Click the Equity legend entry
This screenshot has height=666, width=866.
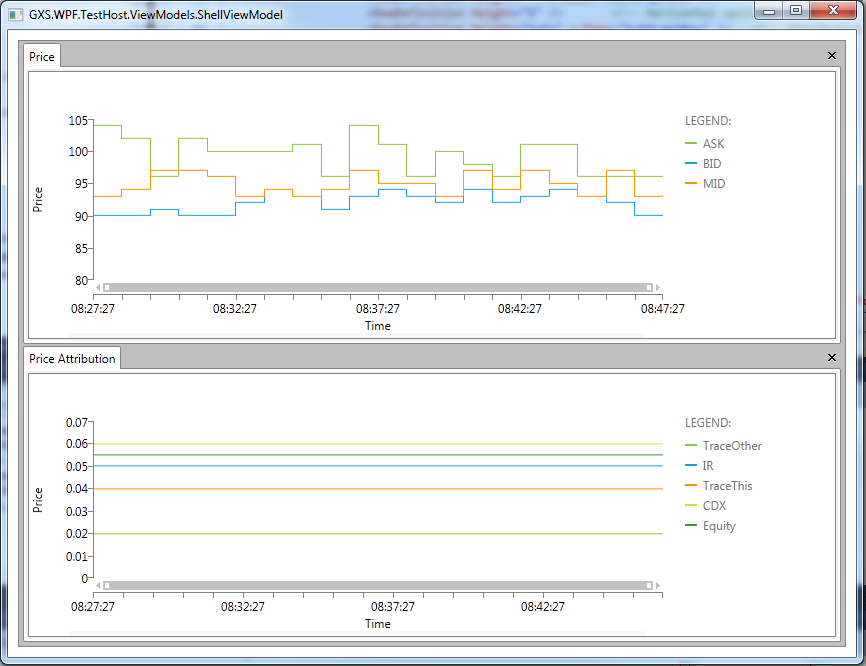point(710,526)
